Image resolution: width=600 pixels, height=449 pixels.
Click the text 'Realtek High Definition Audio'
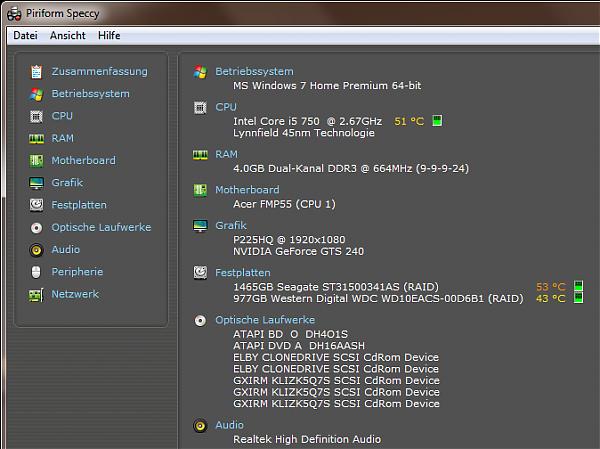click(x=307, y=439)
